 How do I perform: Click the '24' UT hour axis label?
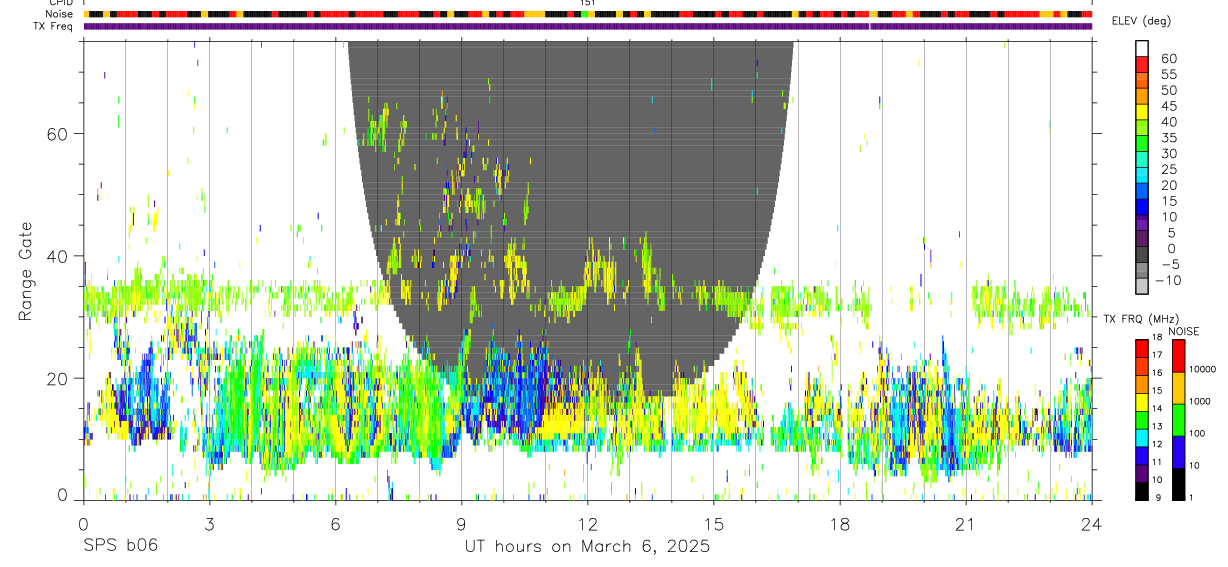1092,524
